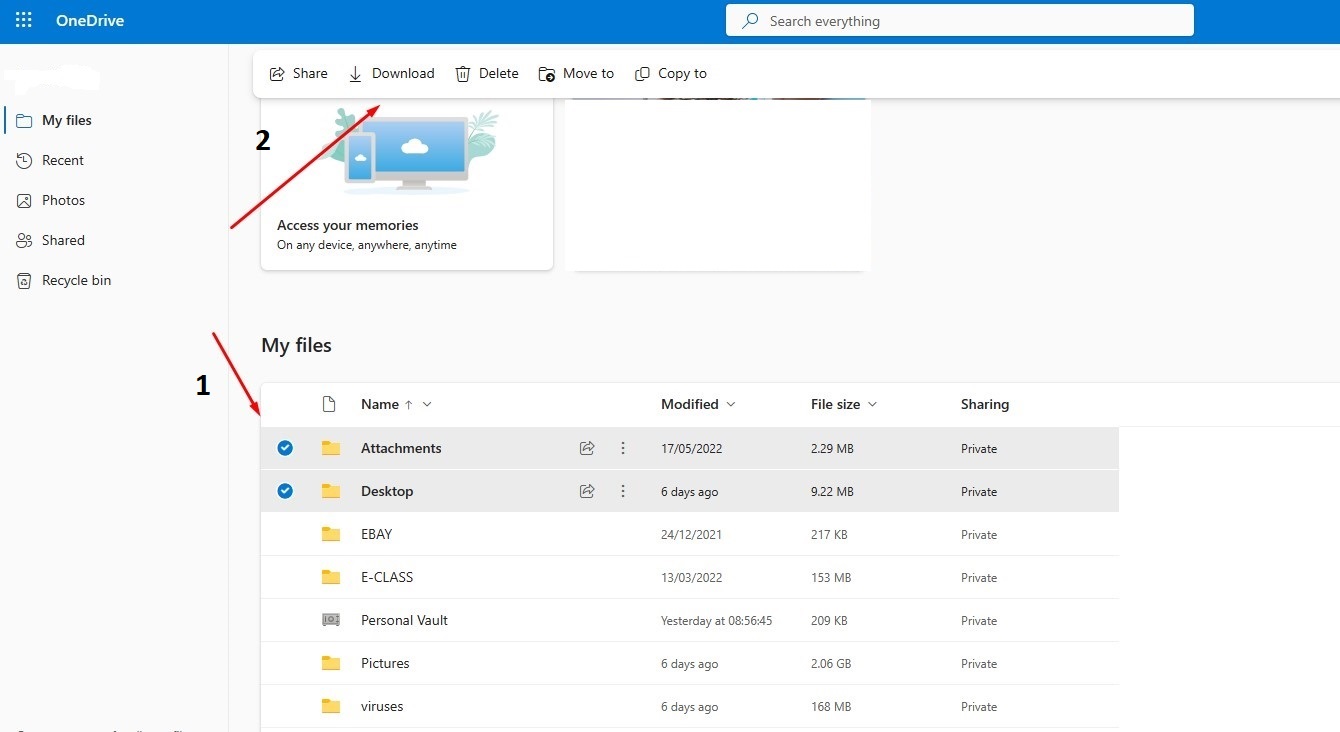Viewport: 1340px width, 732px height.
Task: Open the app launcher waffle icon
Action: point(24,21)
